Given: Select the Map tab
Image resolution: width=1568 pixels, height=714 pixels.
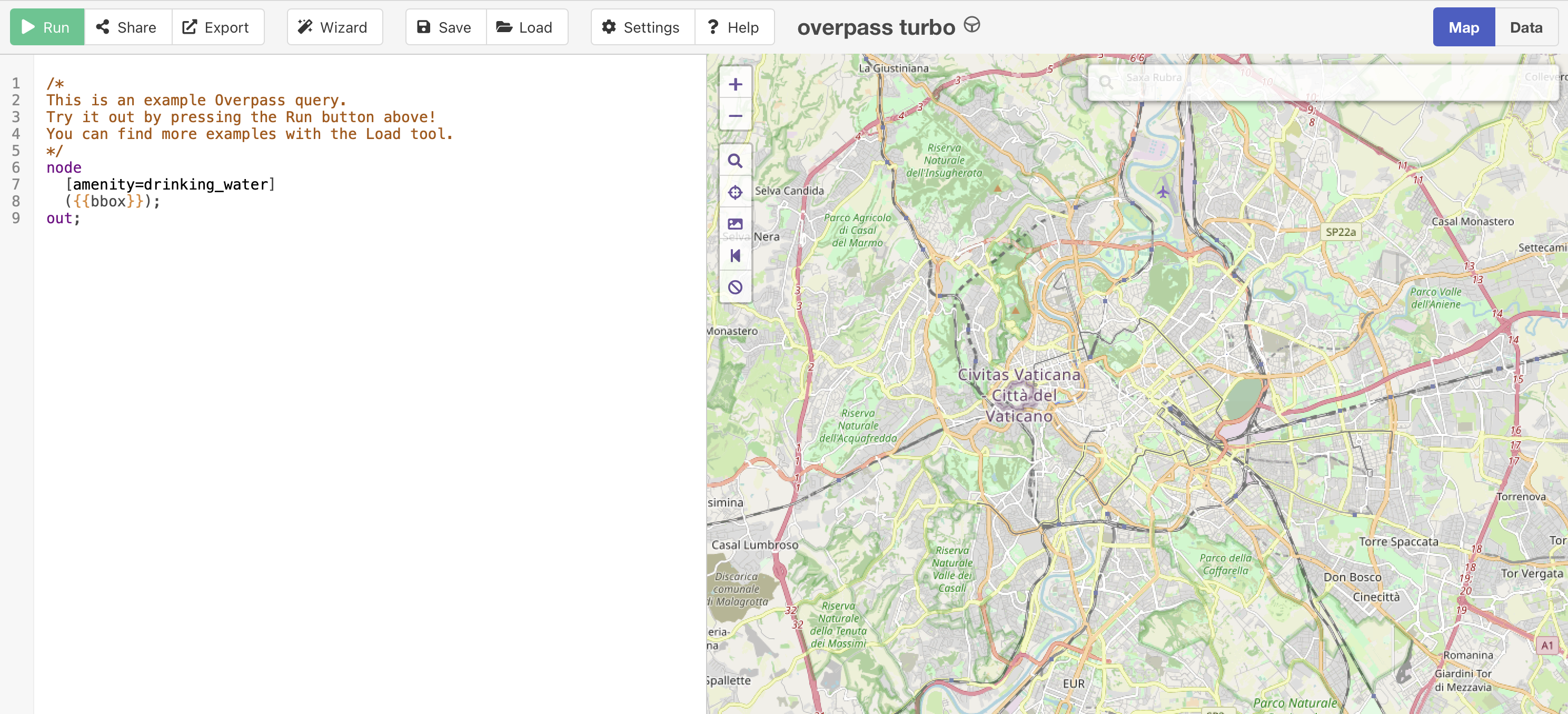Looking at the screenshot, I should [x=1463, y=27].
